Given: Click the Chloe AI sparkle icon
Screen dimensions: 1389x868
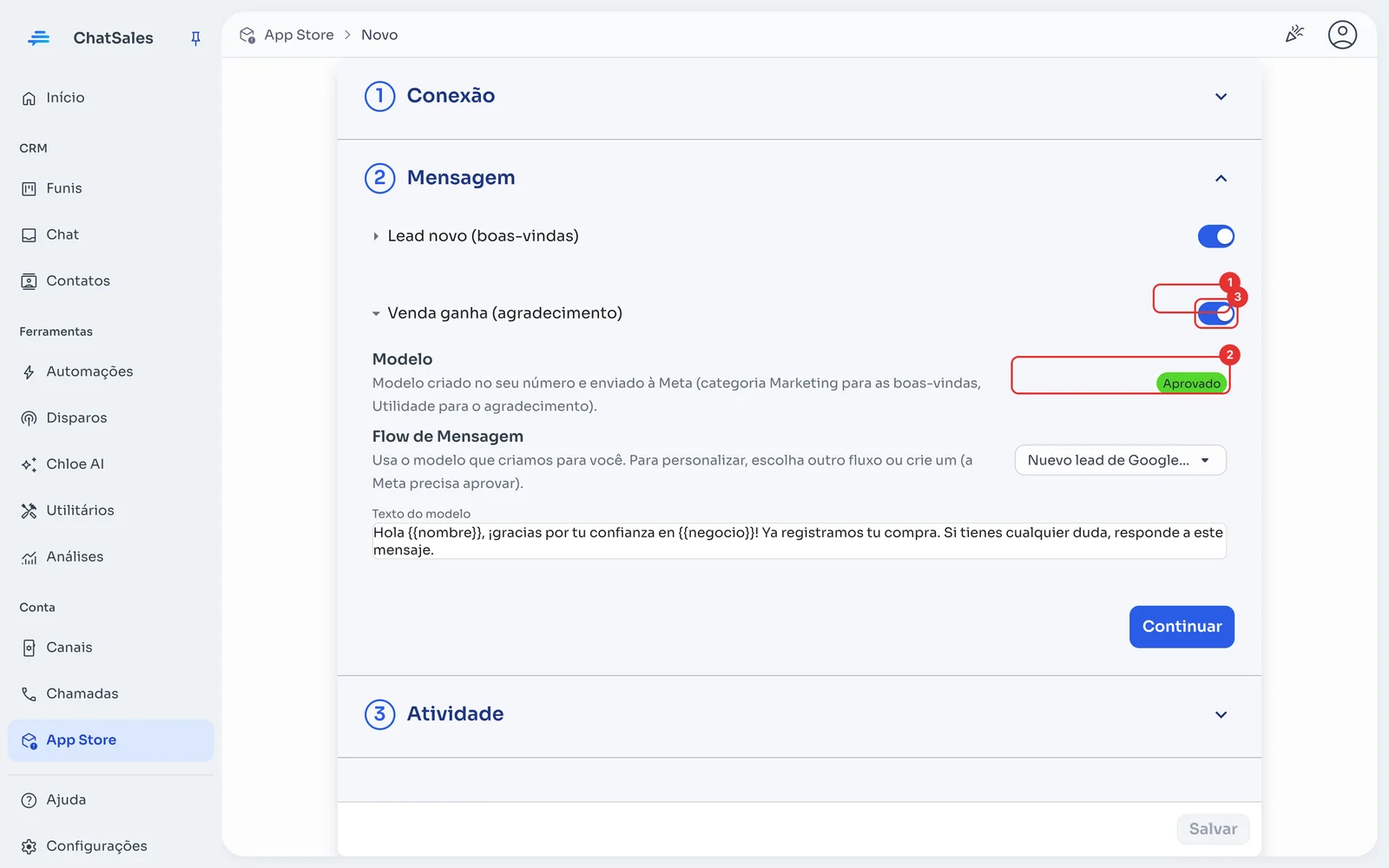Looking at the screenshot, I should 29,464.
